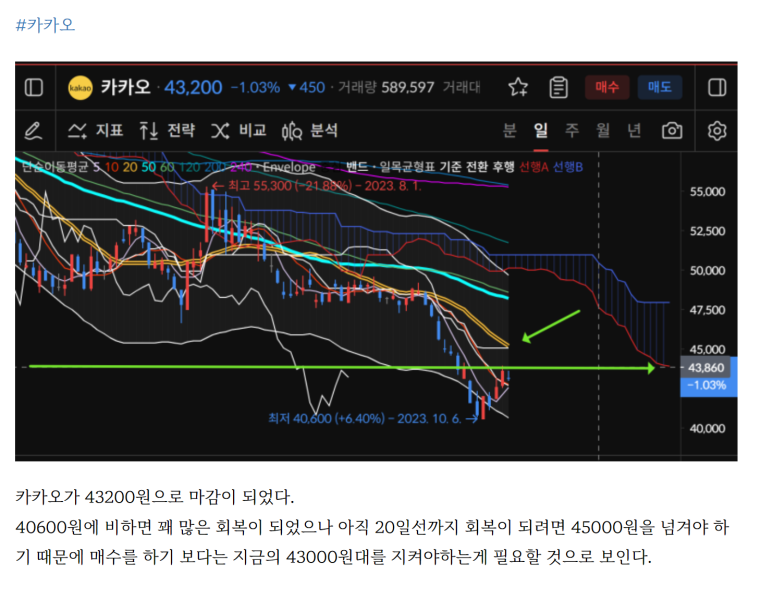Click the 55,000 price axis label
The image size is (773, 599).
click(x=707, y=192)
